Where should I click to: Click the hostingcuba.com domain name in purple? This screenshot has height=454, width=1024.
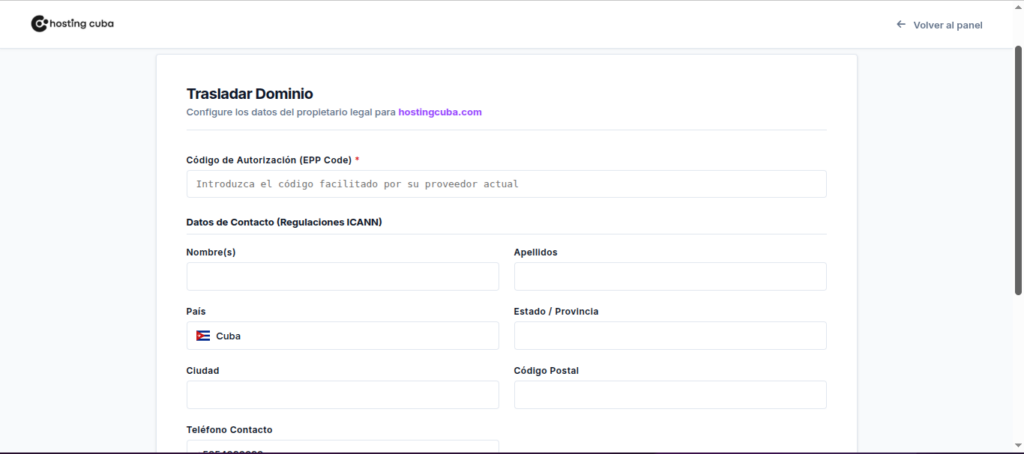(440, 112)
